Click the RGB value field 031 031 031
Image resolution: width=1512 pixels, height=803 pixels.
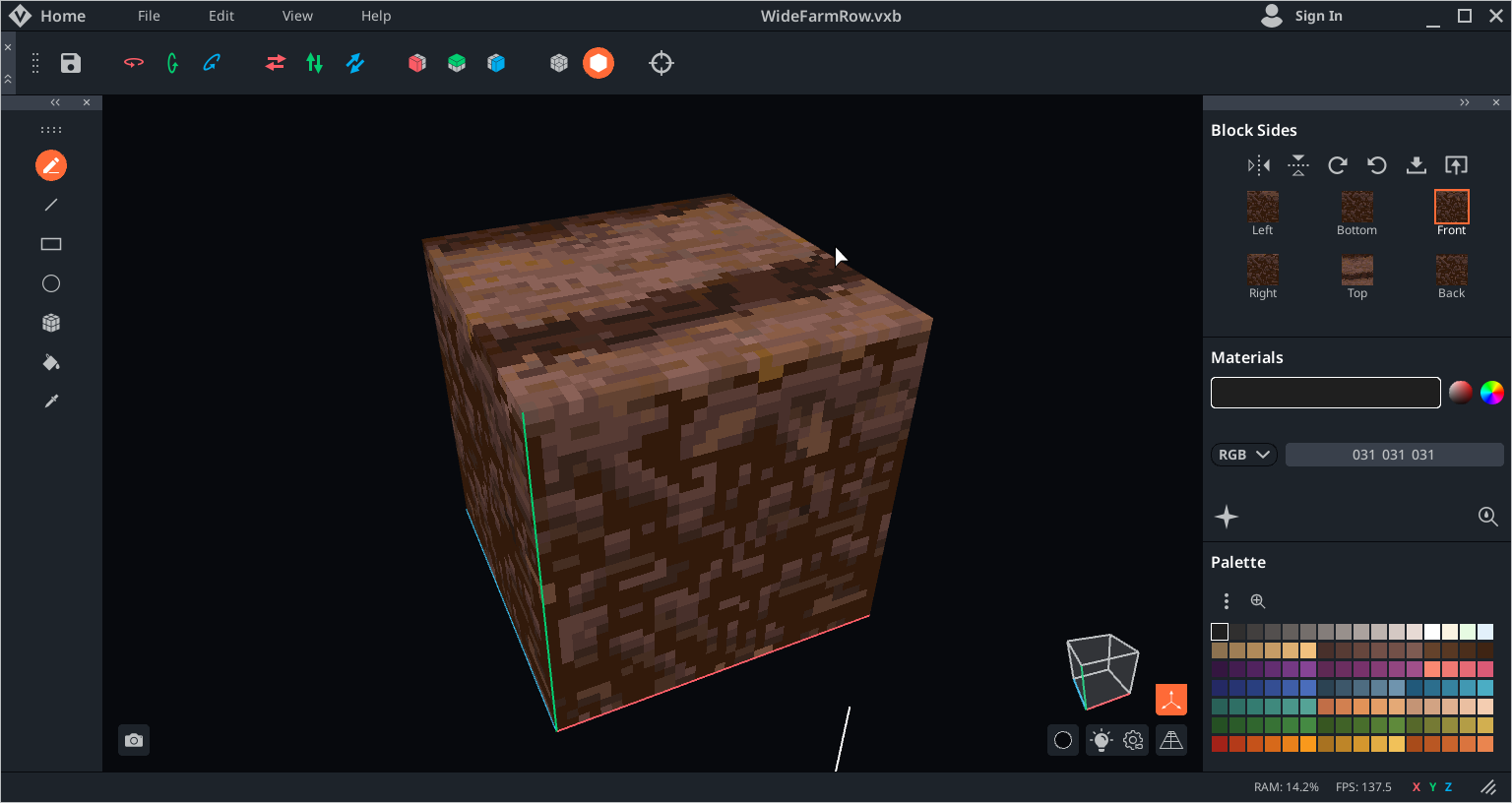(1394, 455)
